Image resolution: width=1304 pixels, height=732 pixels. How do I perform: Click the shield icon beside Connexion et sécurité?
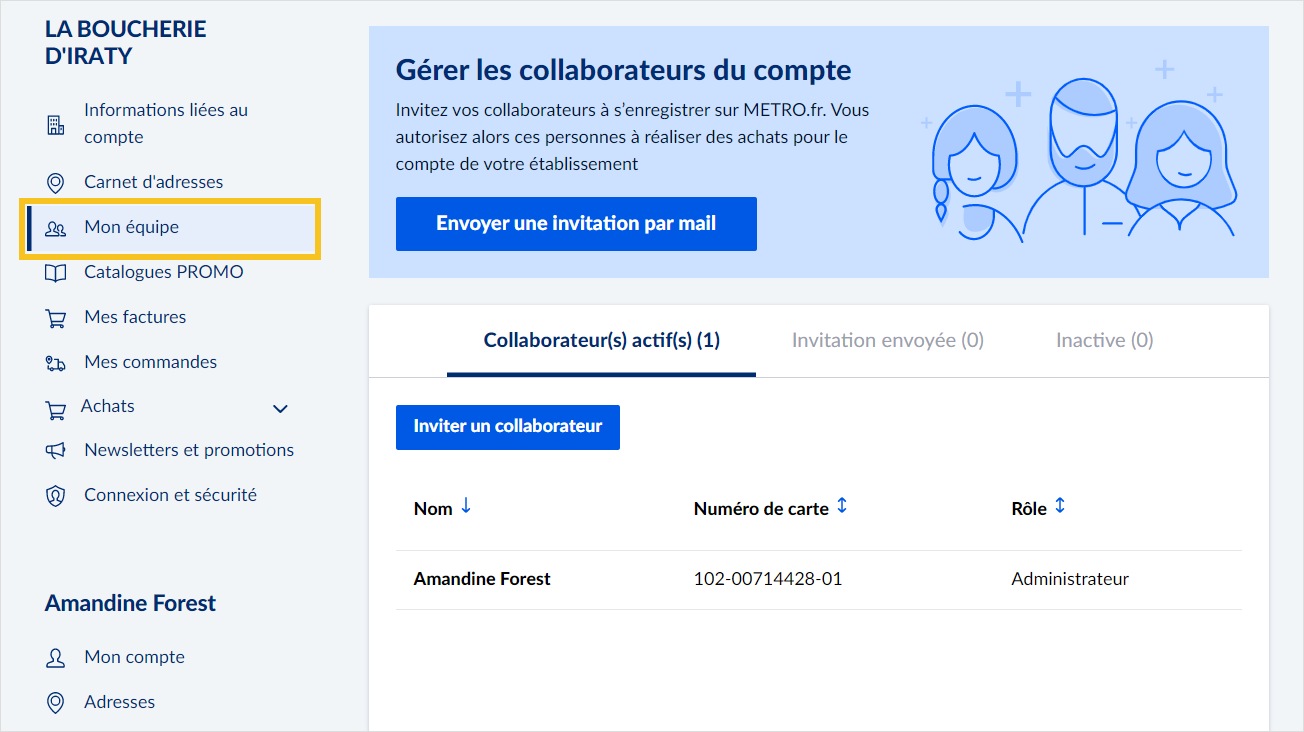click(x=57, y=495)
